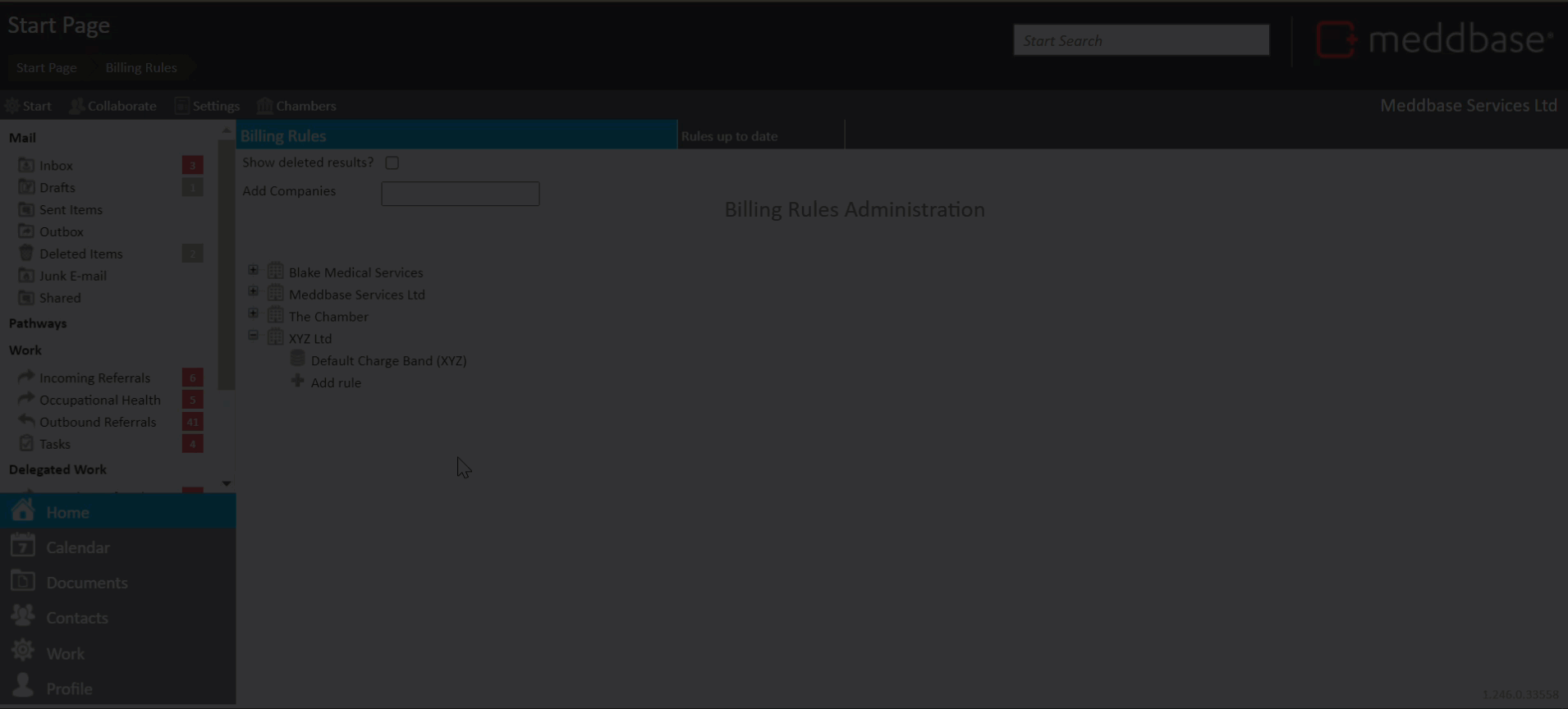This screenshot has height=709, width=1568.
Task: Expand the Blake Medical Services node
Action: [x=253, y=270]
